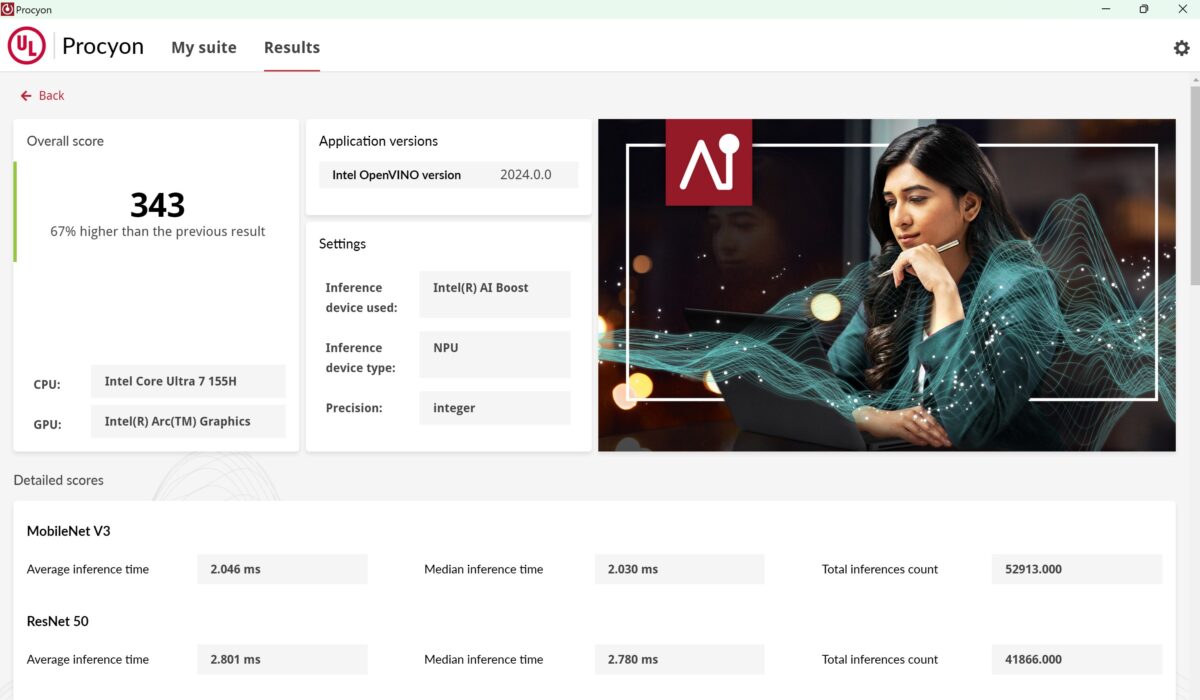Click the Intel OpenVINO version row

[x=448, y=175]
